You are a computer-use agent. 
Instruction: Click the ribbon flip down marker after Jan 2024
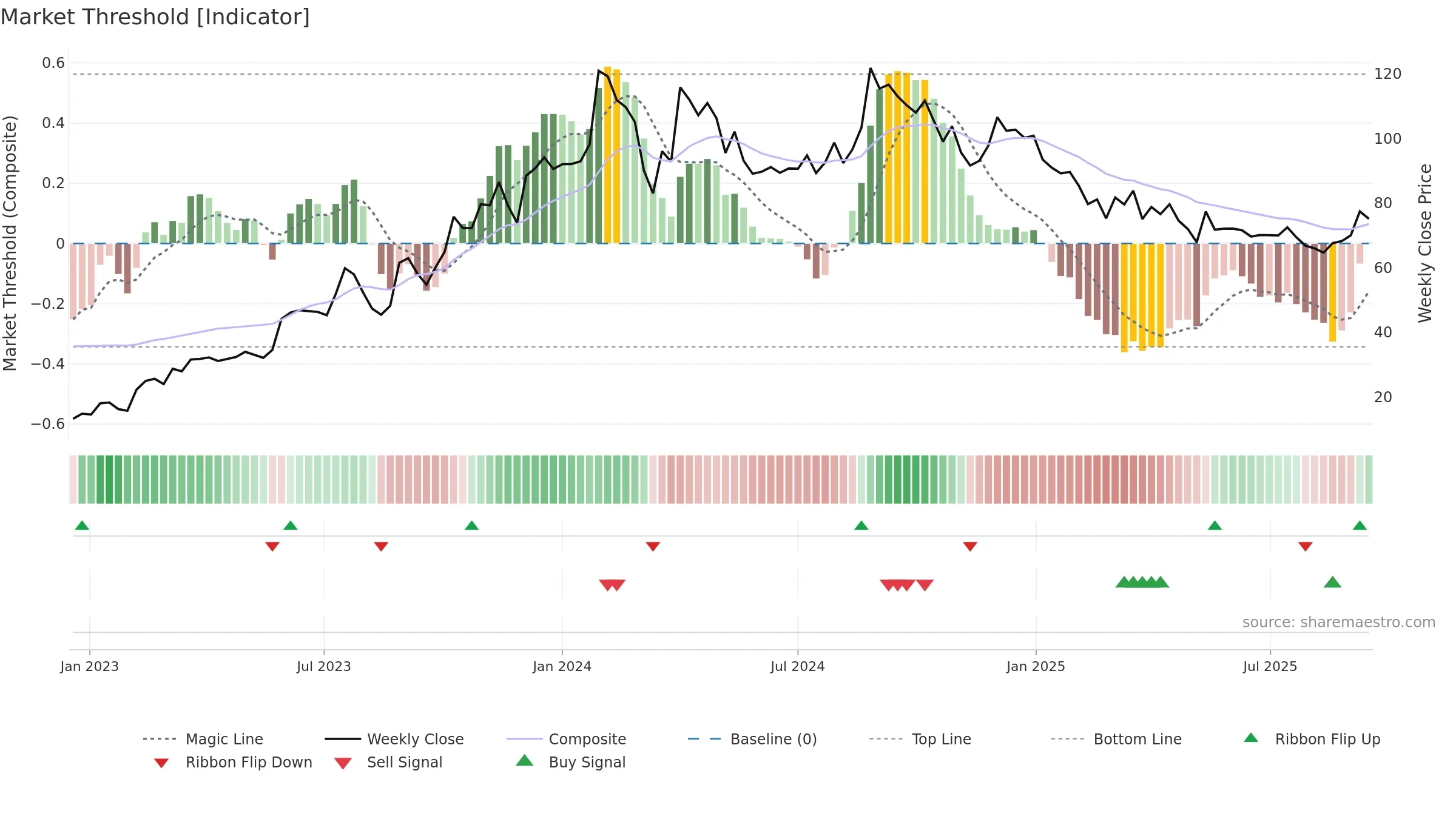point(653,547)
